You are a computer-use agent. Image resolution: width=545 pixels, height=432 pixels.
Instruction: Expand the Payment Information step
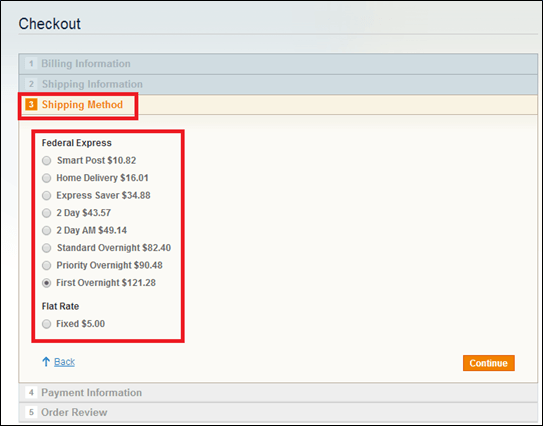(x=278, y=393)
